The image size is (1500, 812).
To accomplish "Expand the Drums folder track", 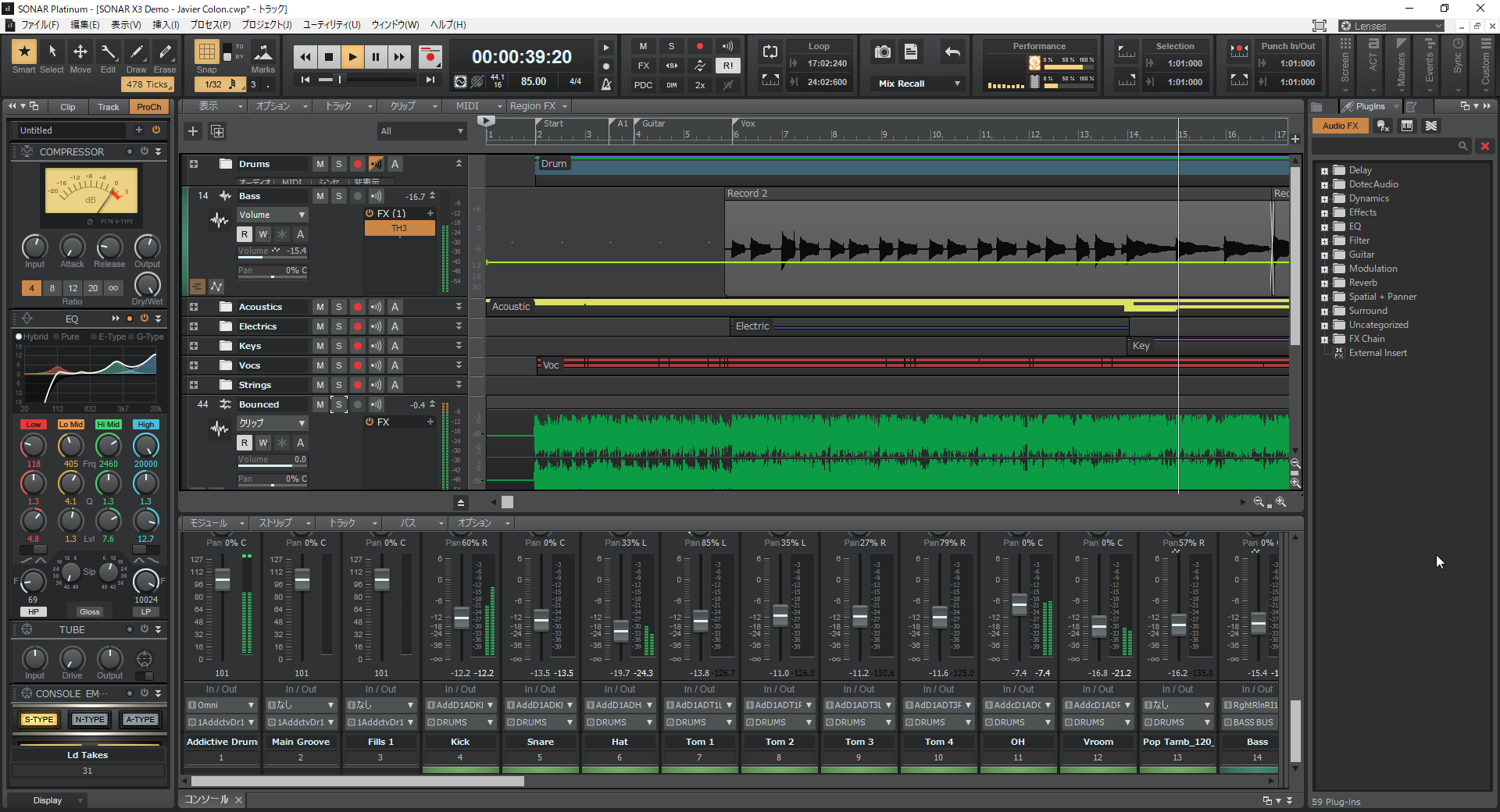I will pyautogui.click(x=194, y=164).
